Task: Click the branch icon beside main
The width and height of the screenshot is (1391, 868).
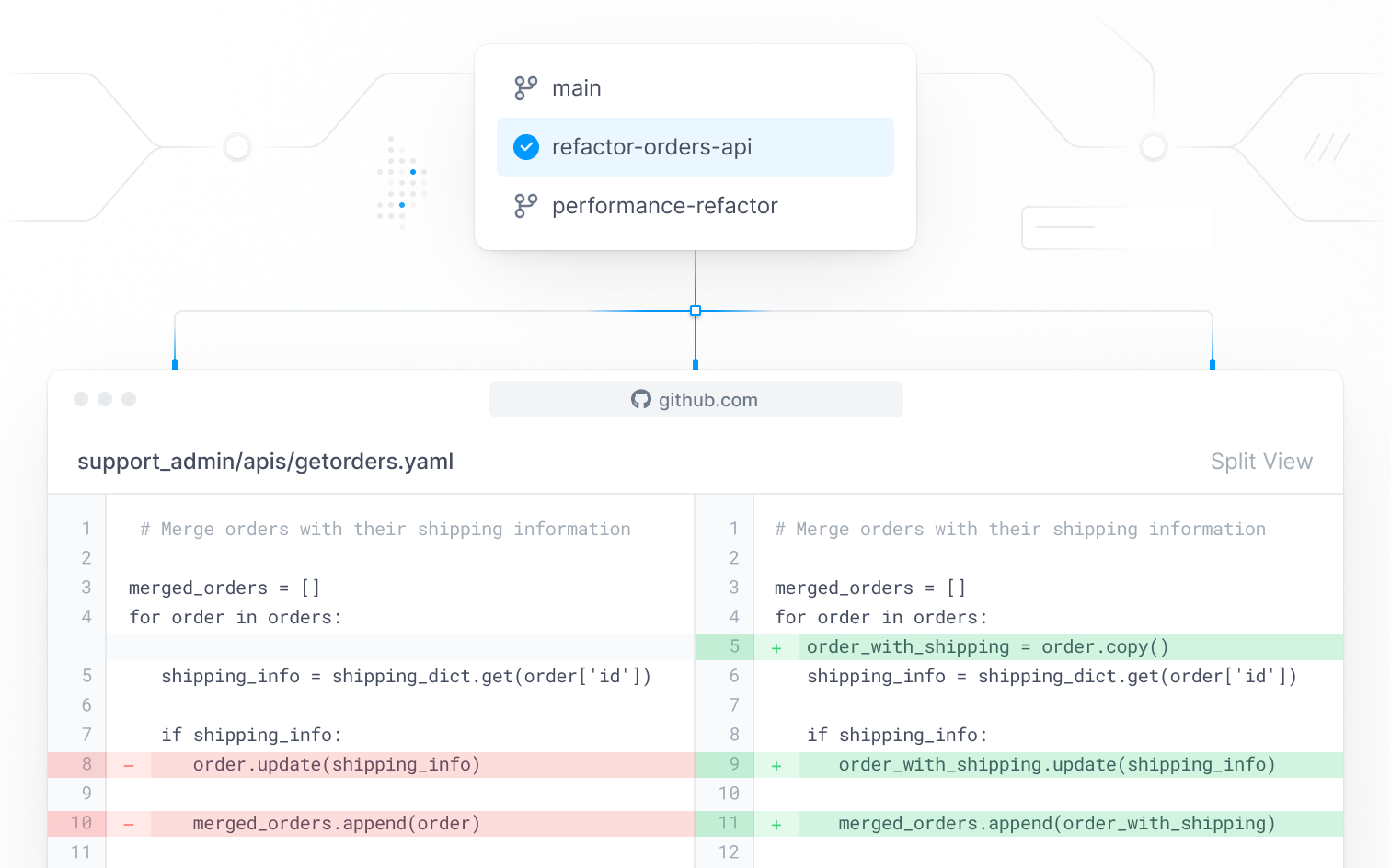Action: [x=525, y=87]
